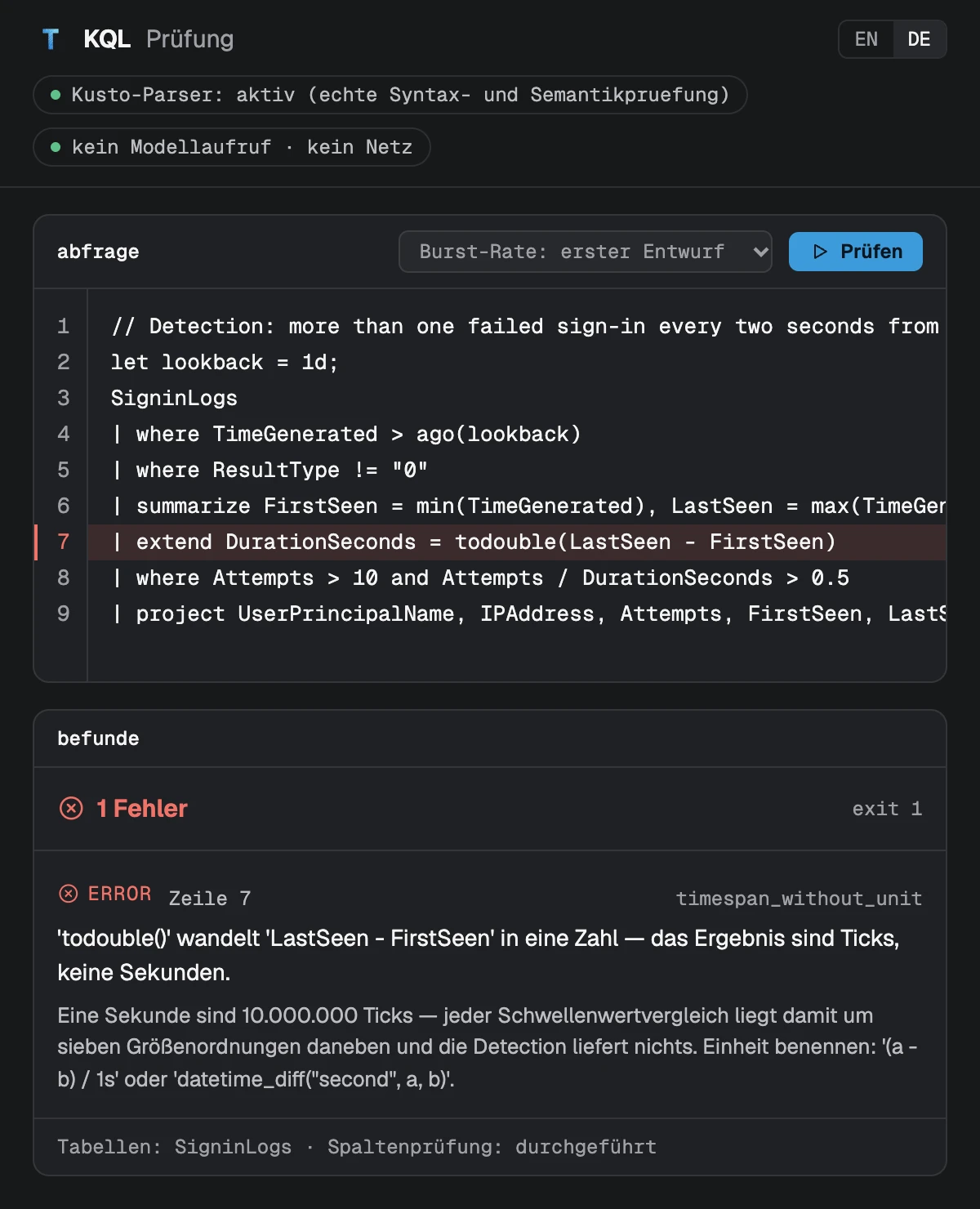Click the ERROR severity label
The image size is (980, 1209).
tap(120, 894)
